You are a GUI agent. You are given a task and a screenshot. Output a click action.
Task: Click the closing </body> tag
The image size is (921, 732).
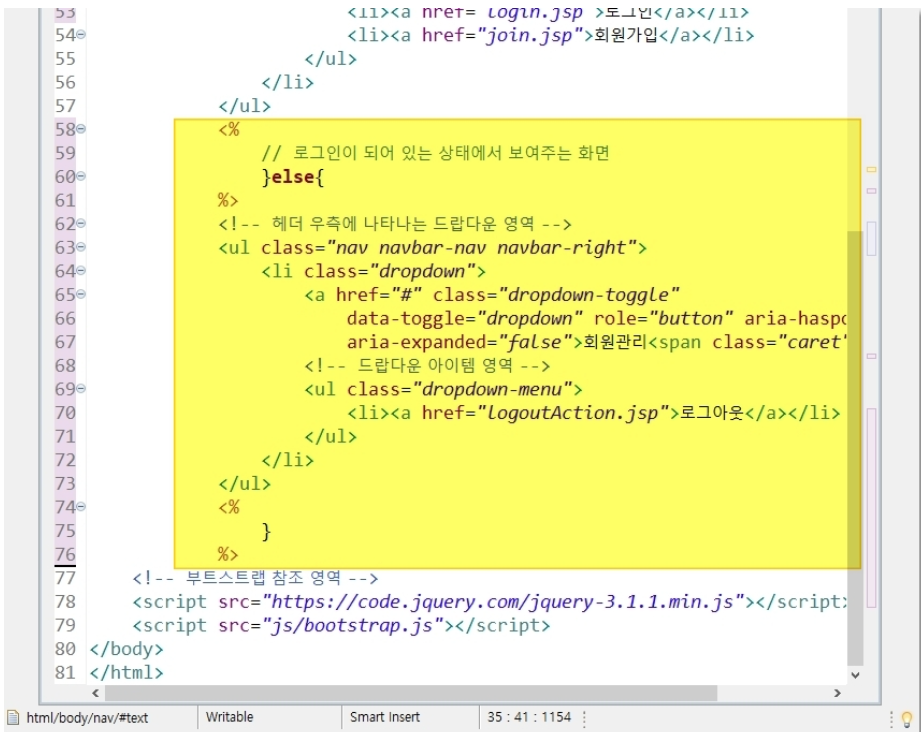[126, 649]
